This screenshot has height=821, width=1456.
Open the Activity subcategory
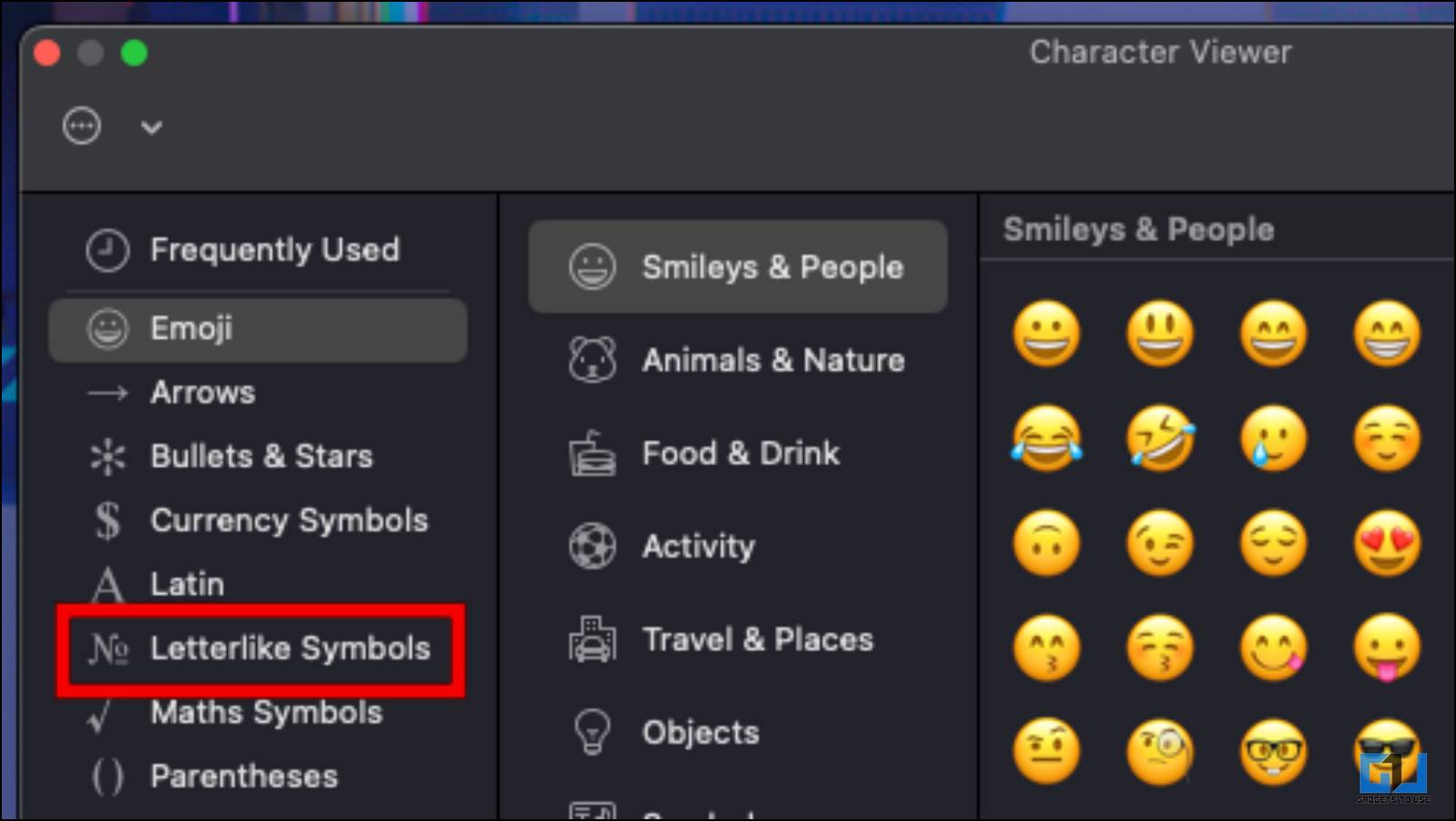tap(738, 546)
